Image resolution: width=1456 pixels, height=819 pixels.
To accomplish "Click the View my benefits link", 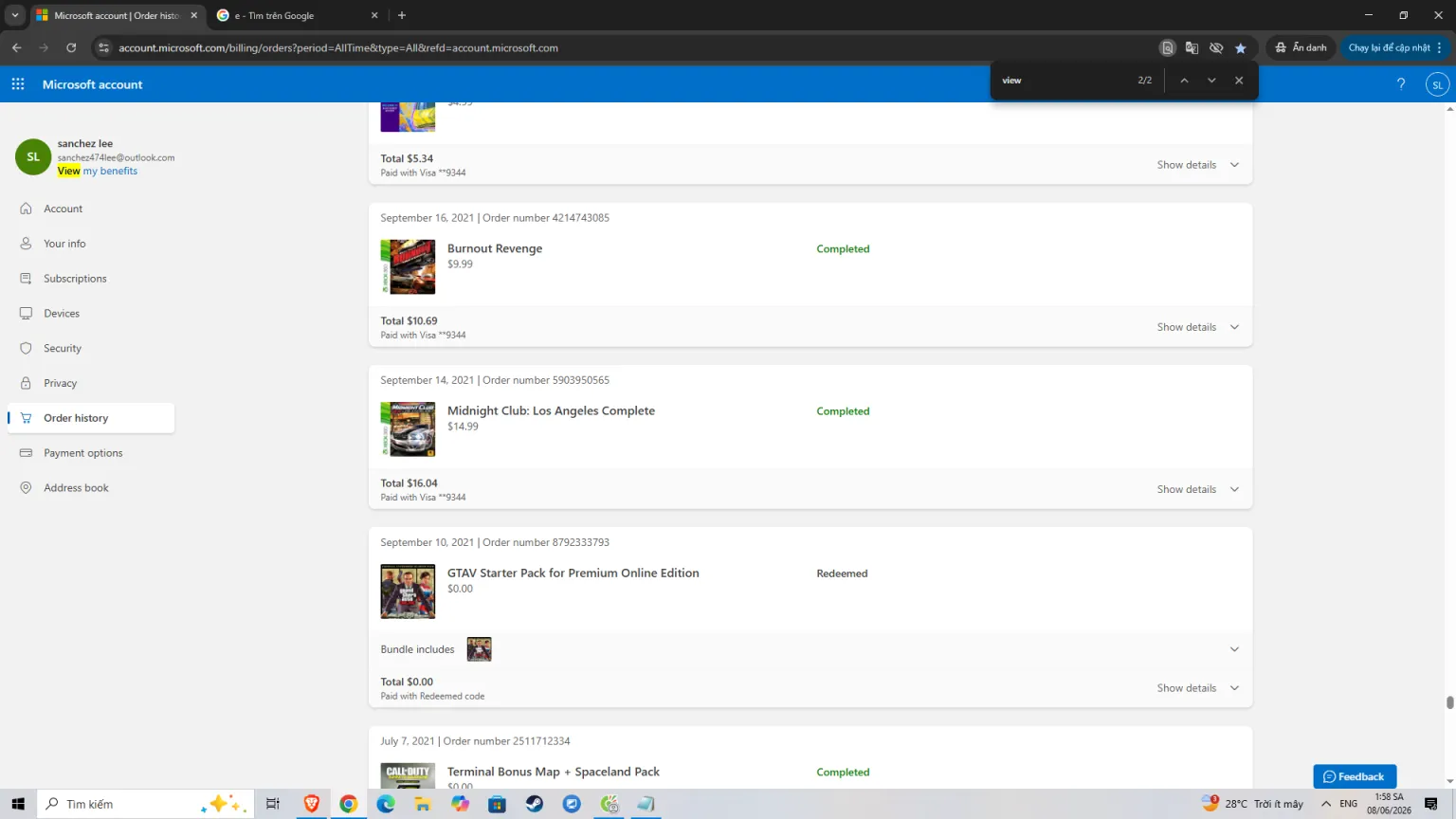I will [x=98, y=172].
